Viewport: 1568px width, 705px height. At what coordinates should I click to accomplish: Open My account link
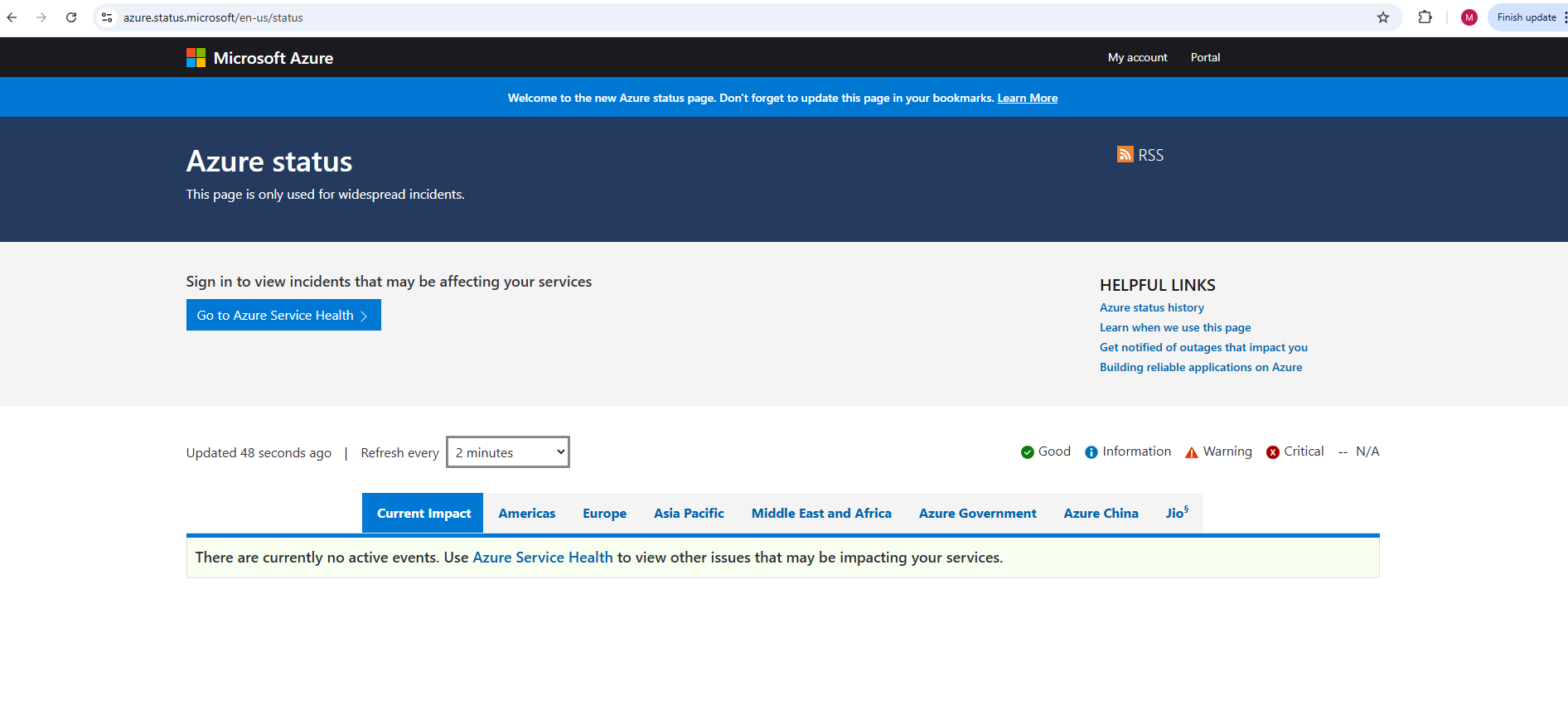(1137, 57)
